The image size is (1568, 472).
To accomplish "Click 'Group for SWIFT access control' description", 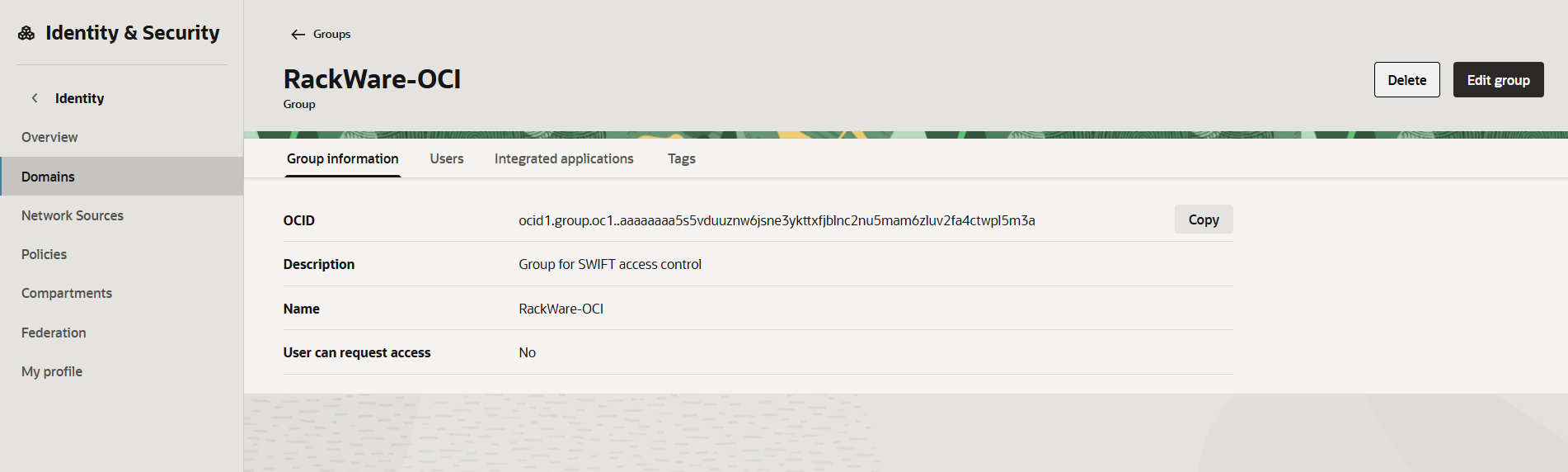I will (610, 264).
